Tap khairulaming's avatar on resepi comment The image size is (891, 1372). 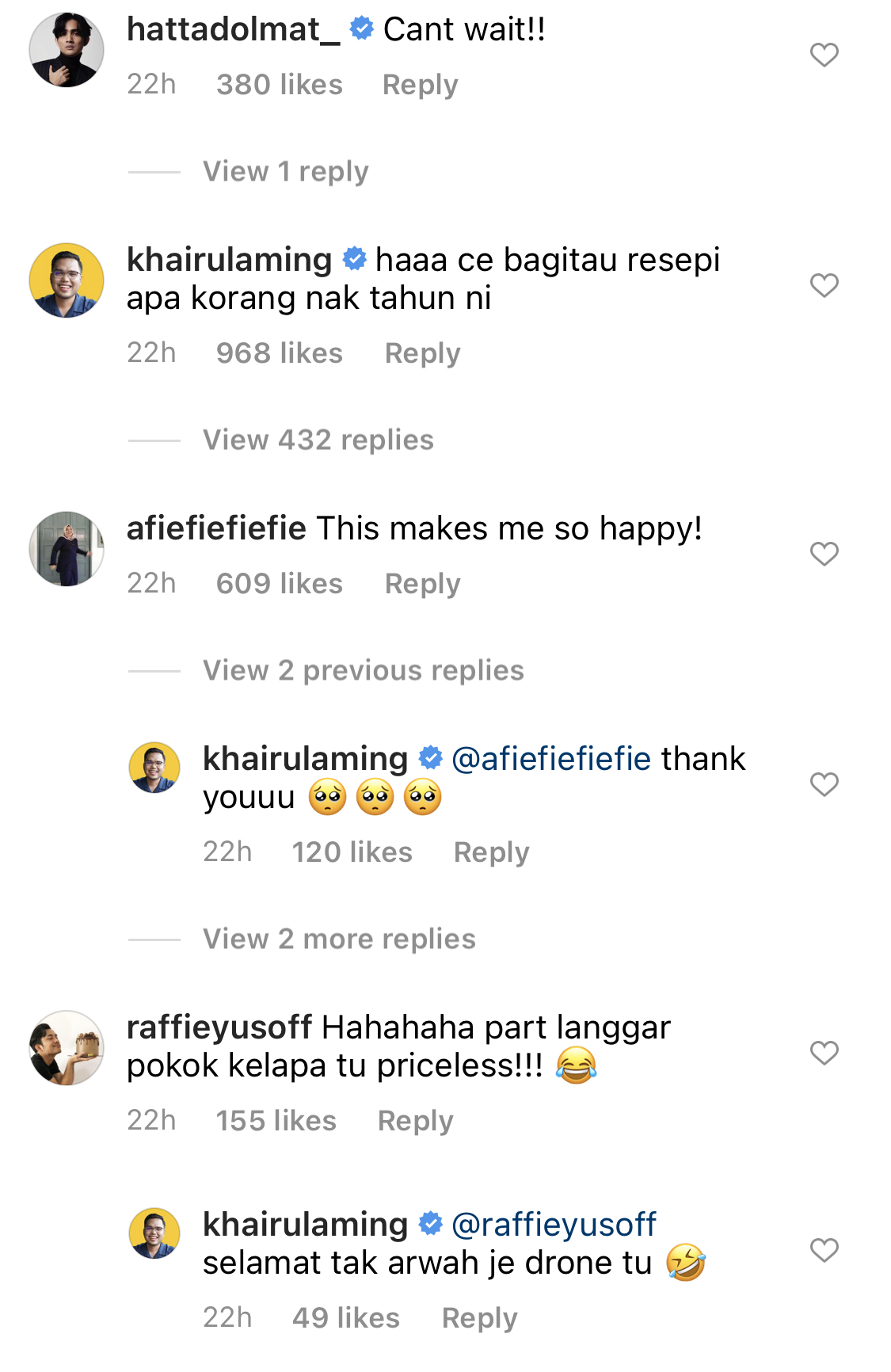point(67,280)
